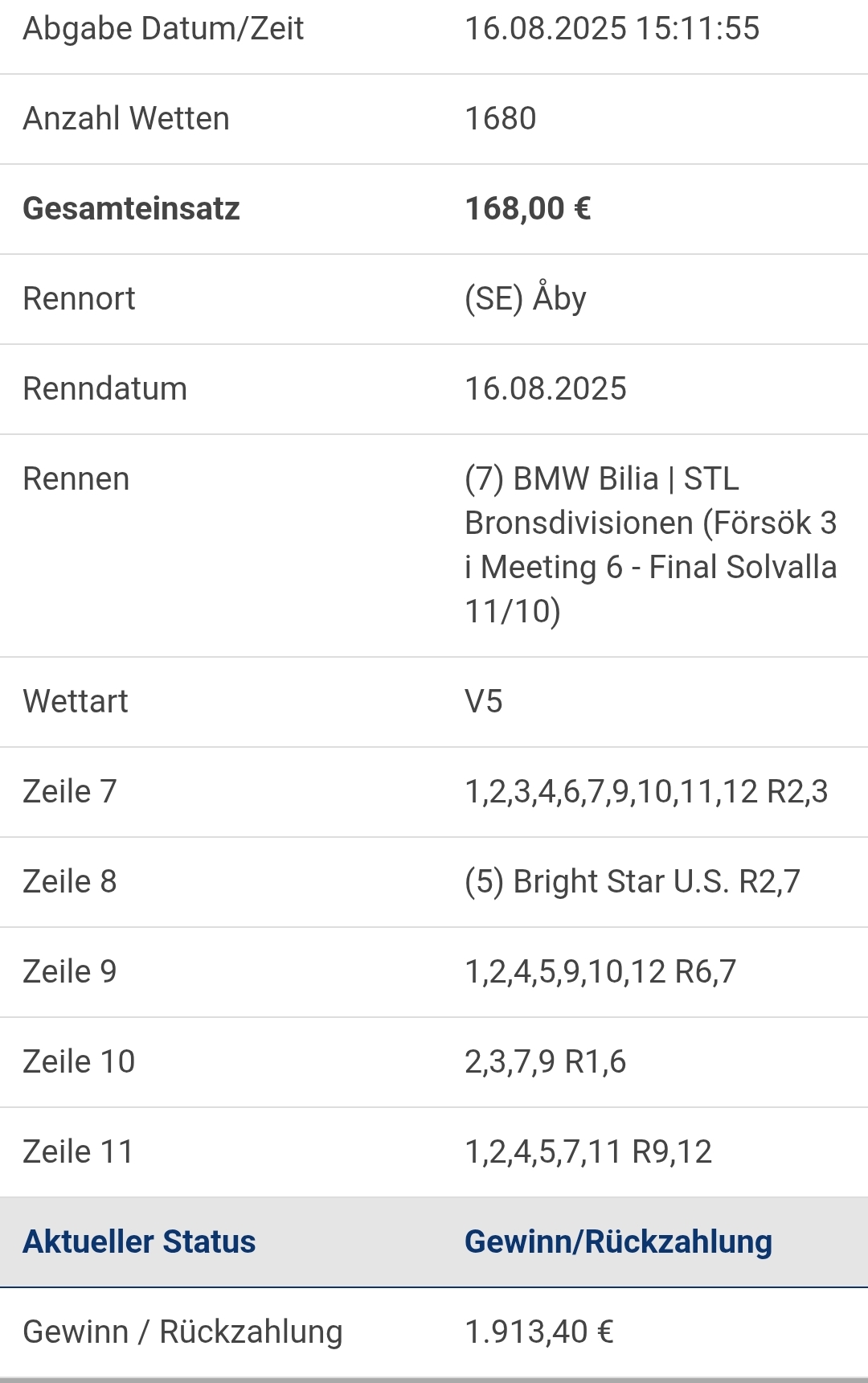Viewport: 868px width, 1383px height.
Task: Tap the Zeile 9 selection 1,2,4,5,9,10,12 R6,7
Action: 600,972
